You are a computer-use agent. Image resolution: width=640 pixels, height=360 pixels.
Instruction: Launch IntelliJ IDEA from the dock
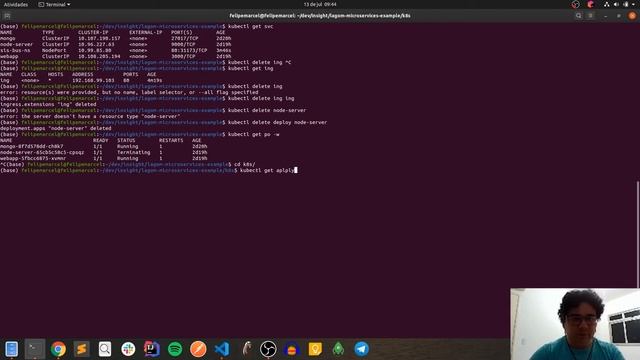151,349
